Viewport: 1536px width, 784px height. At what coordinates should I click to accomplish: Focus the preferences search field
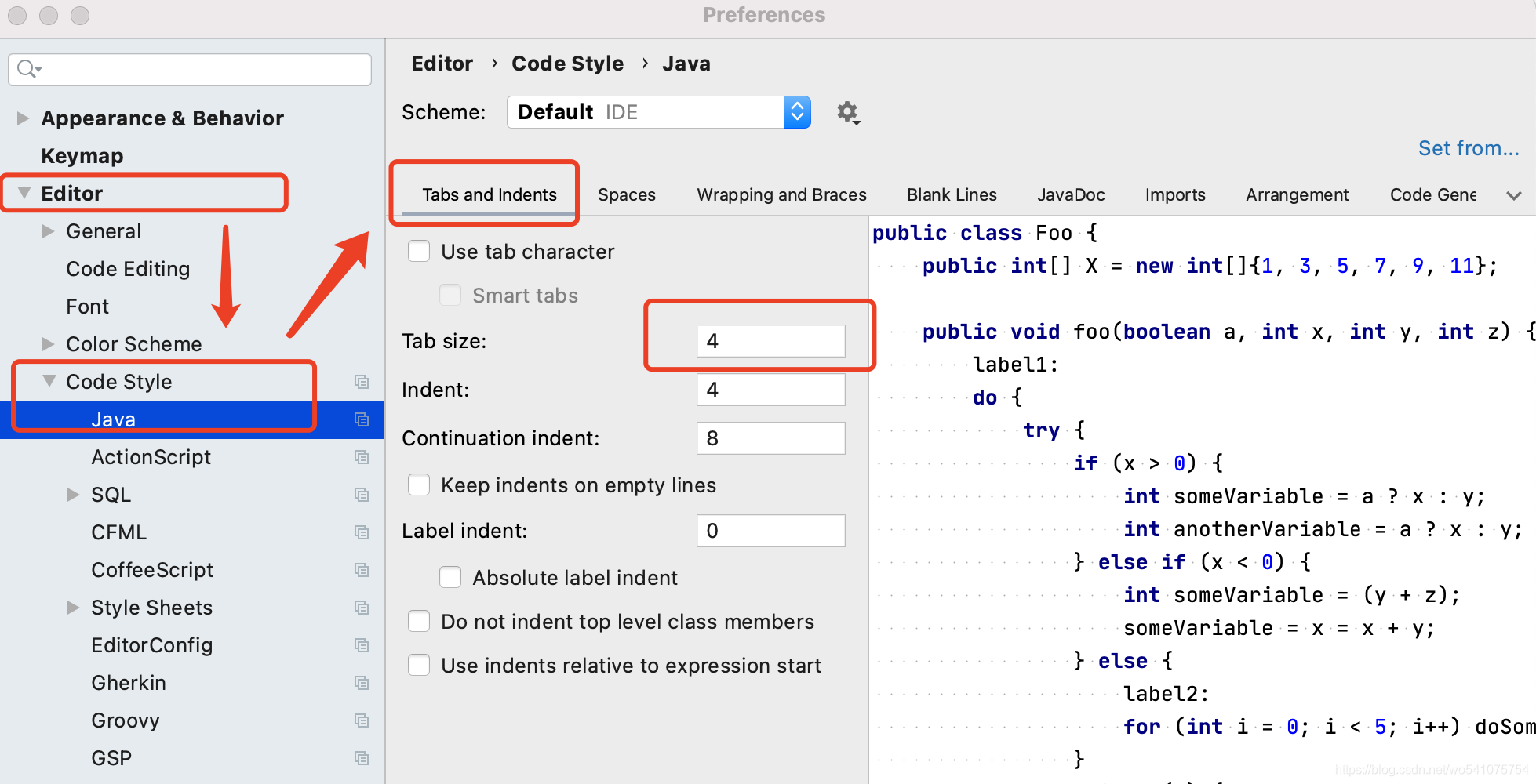[190, 70]
